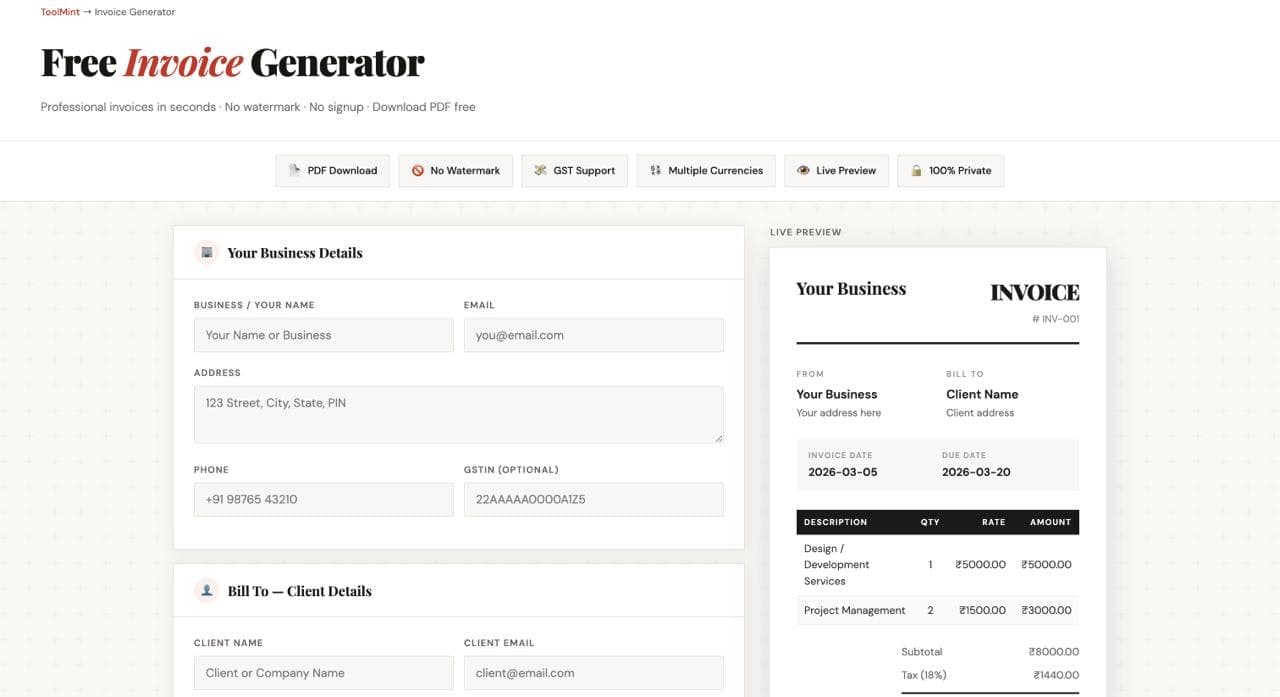The height and width of the screenshot is (697, 1280).
Task: Focus the you@email.com email field
Action: (594, 335)
